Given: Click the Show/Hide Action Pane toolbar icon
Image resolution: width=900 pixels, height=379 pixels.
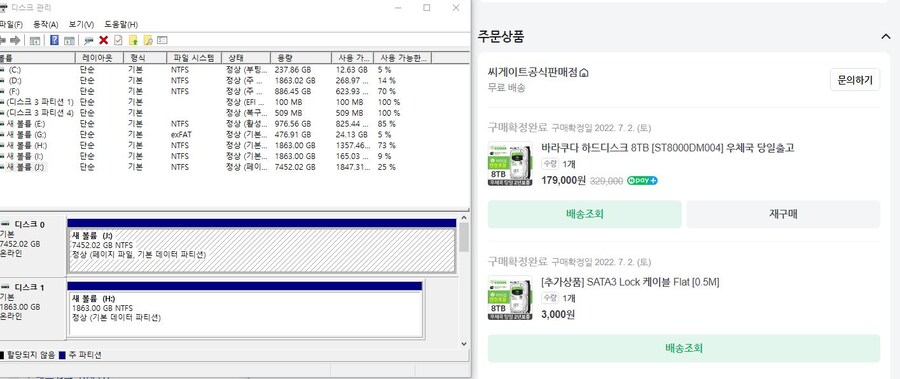Looking at the screenshot, I should coord(69,40).
